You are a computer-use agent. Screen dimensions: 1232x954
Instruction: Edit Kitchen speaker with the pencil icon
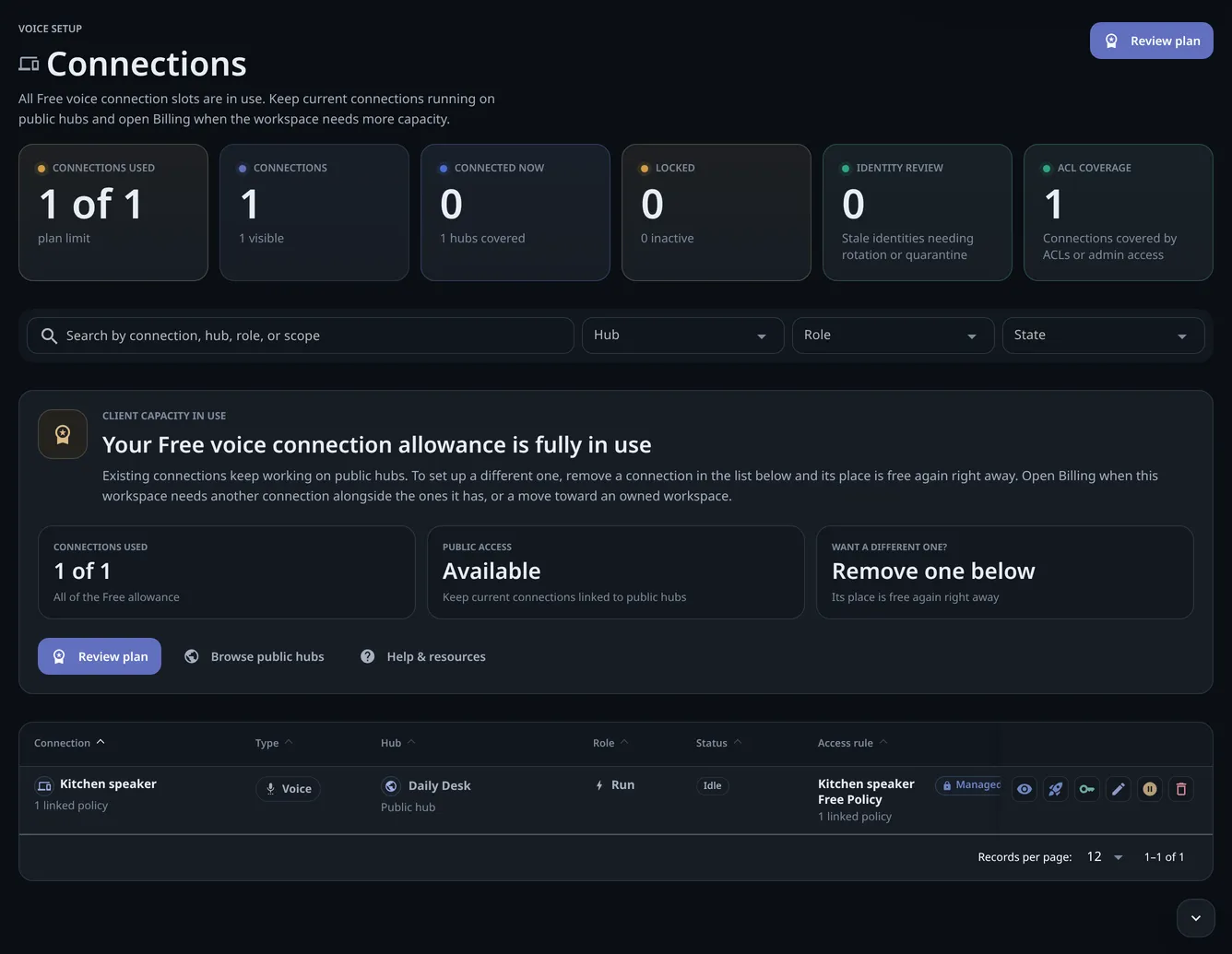(1119, 789)
